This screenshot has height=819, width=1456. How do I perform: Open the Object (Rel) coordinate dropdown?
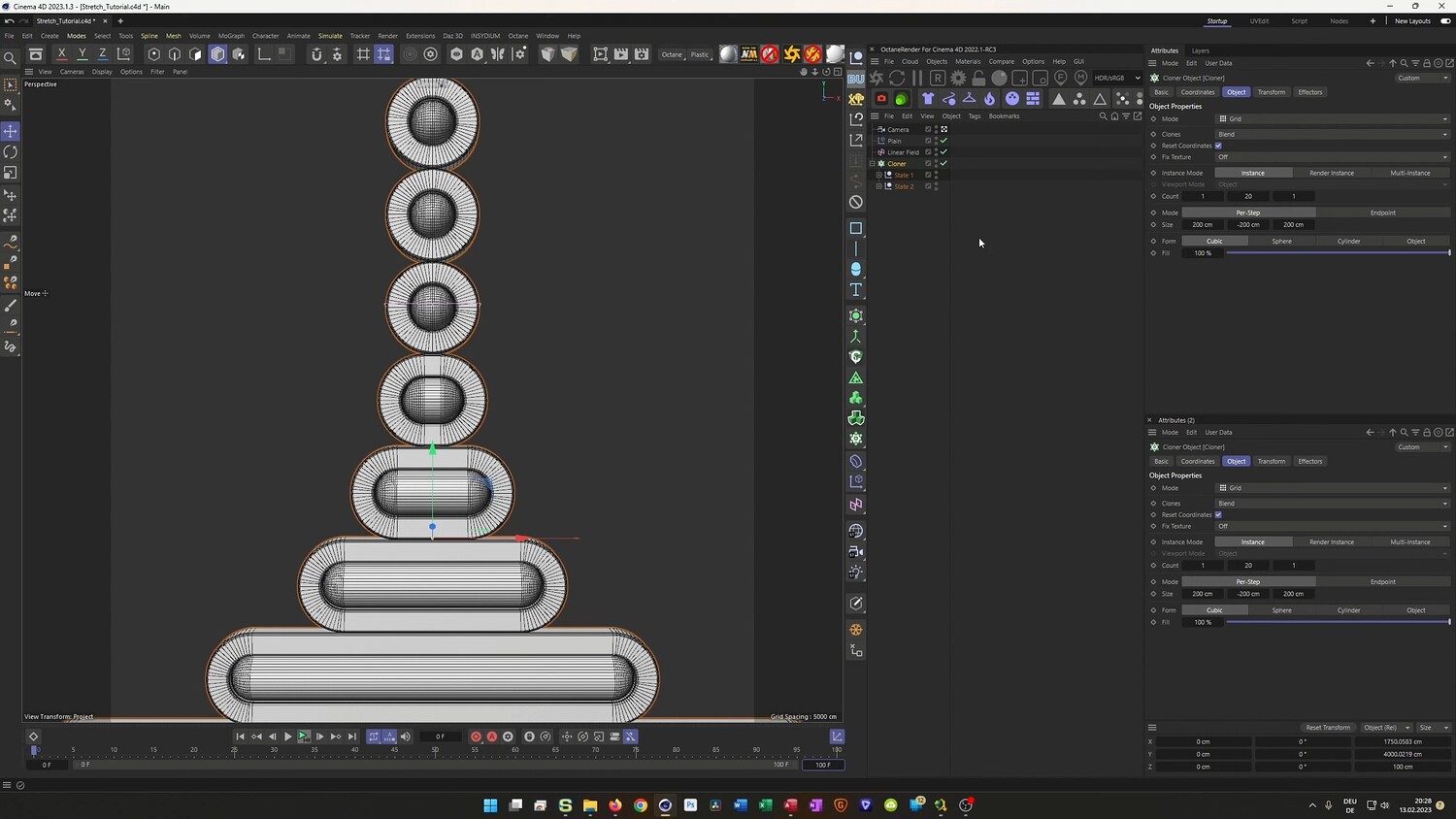1385,728
